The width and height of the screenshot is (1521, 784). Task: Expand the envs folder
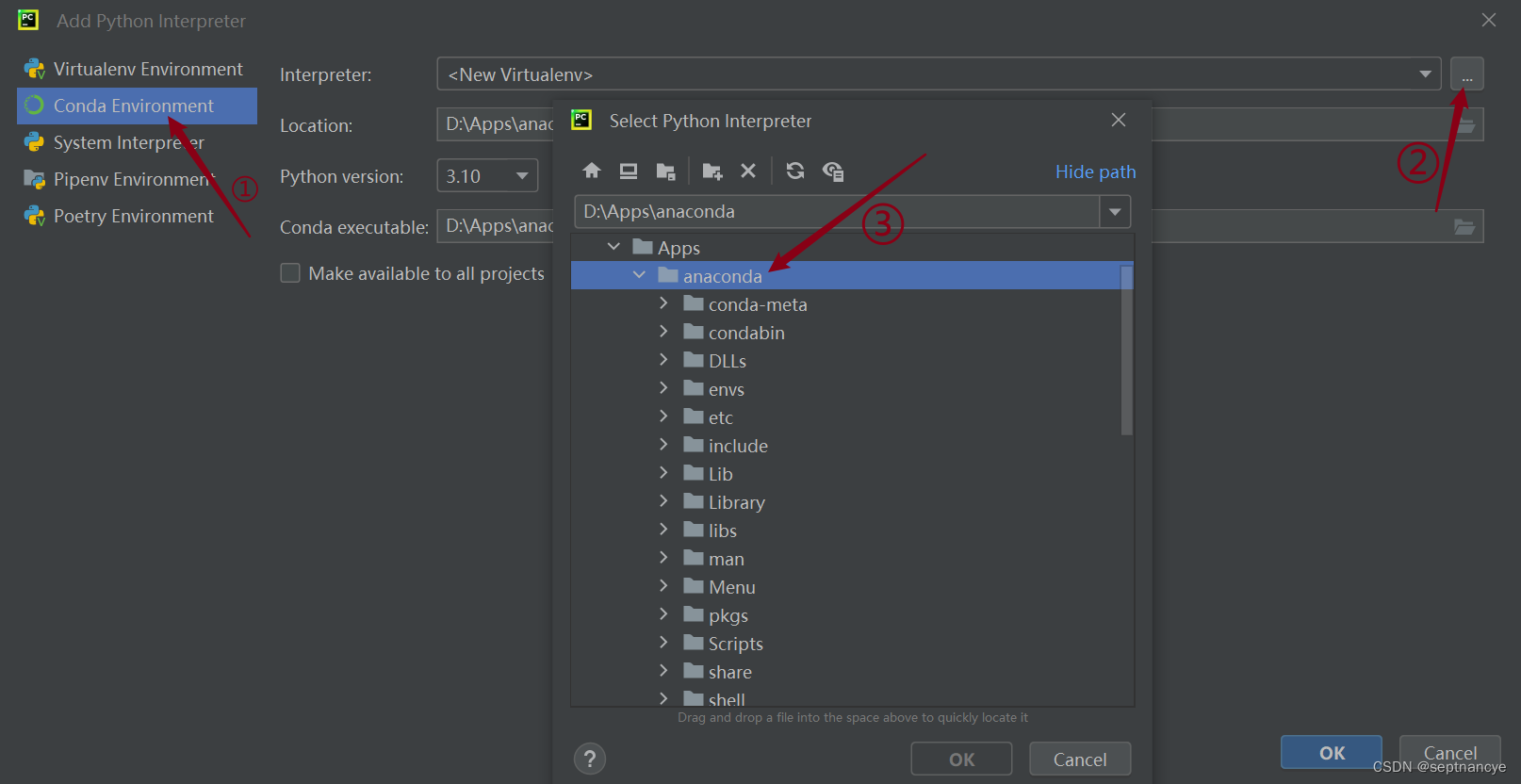(x=663, y=388)
